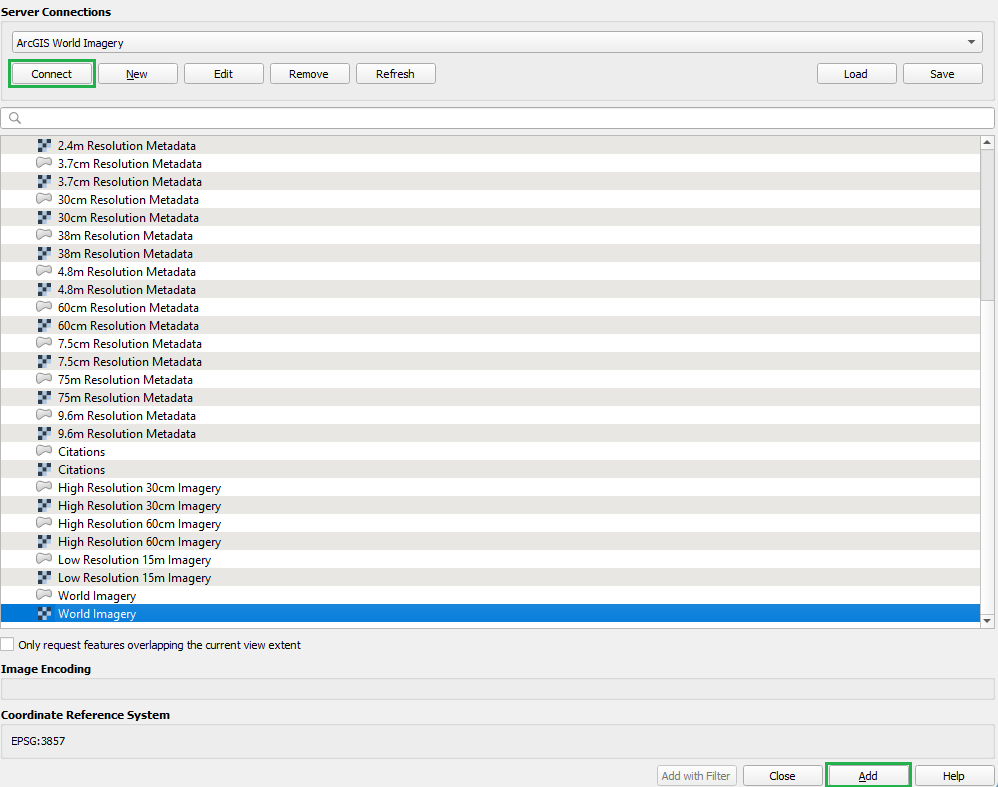The image size is (998, 787).
Task: Click the Help button
Action: pos(954,776)
